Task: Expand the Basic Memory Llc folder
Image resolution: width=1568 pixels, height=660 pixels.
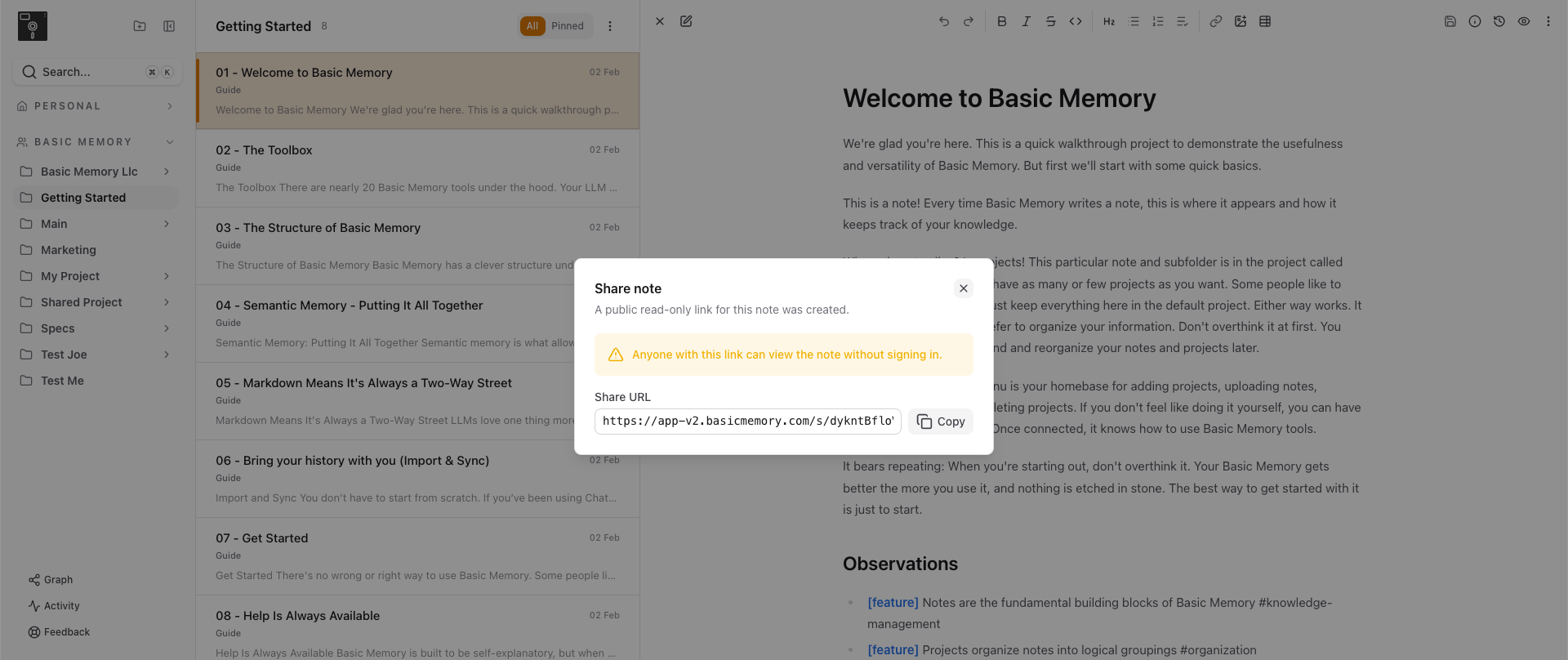Action: 167,172
